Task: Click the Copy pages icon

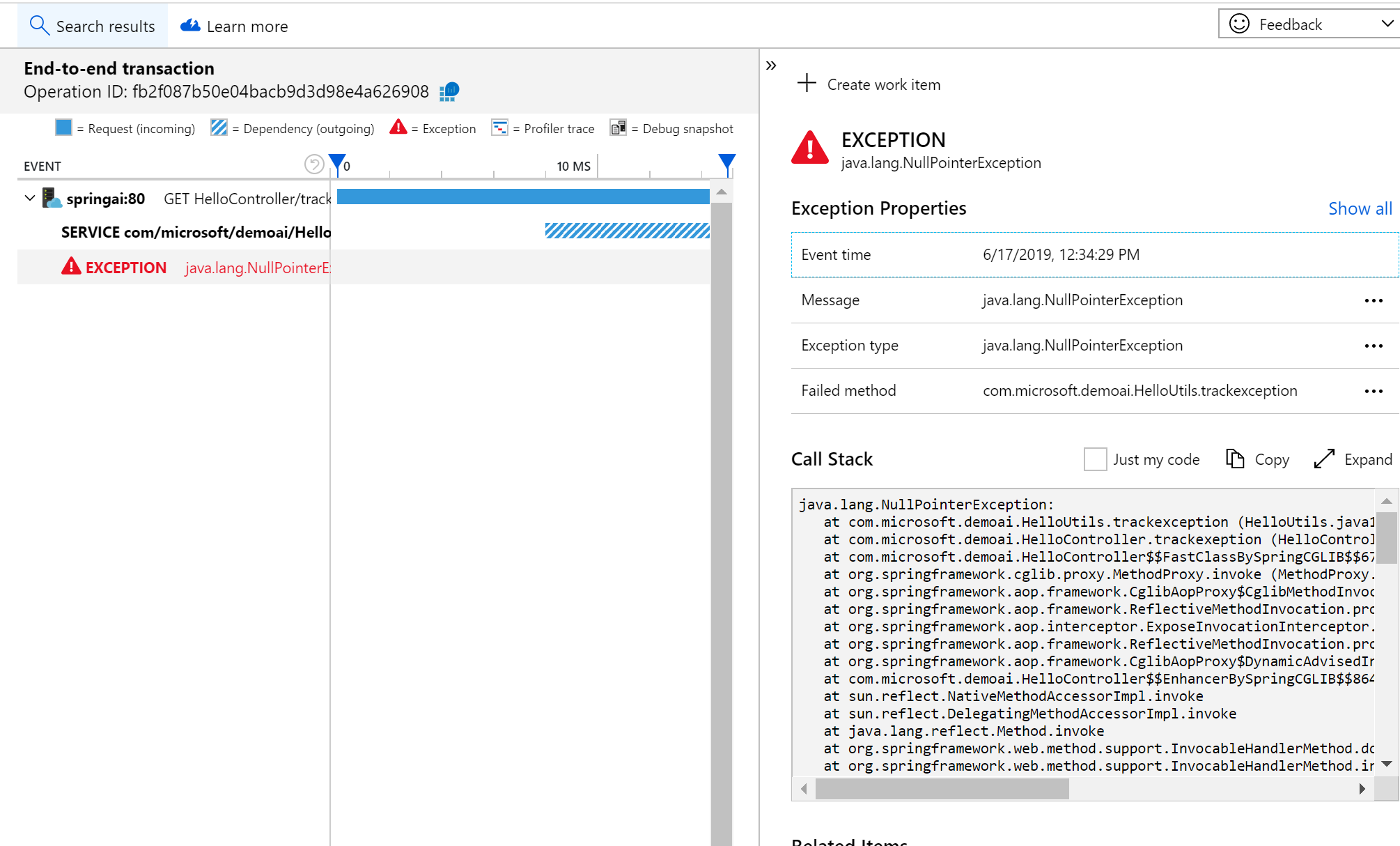Action: point(1235,459)
